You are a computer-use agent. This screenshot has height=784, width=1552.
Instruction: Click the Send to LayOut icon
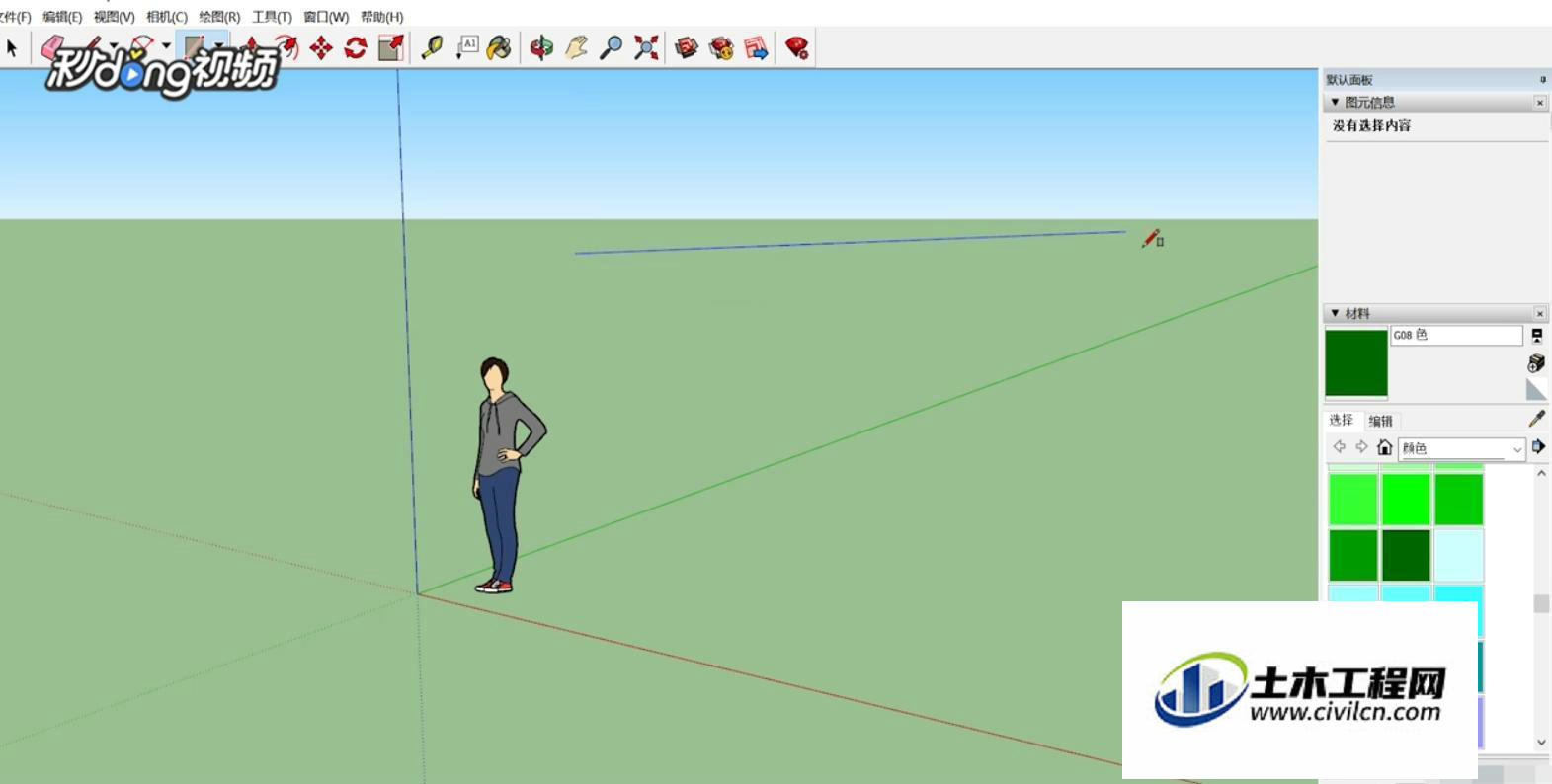[x=757, y=47]
